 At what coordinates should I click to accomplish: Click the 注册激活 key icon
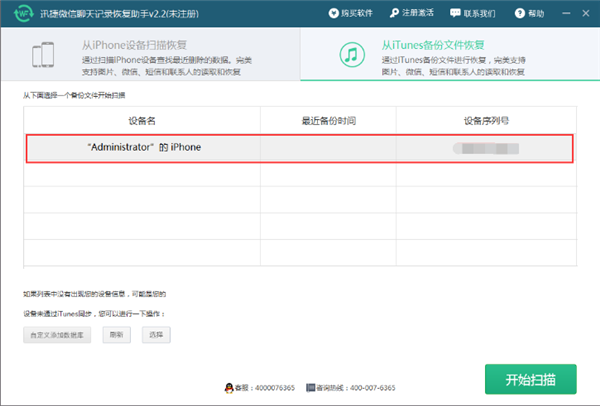coord(394,13)
